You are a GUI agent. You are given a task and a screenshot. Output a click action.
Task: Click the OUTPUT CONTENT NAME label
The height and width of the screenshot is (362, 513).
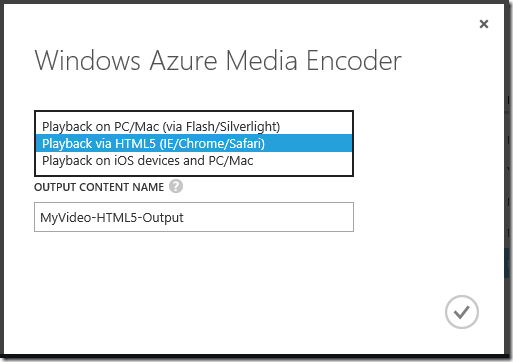99,187
